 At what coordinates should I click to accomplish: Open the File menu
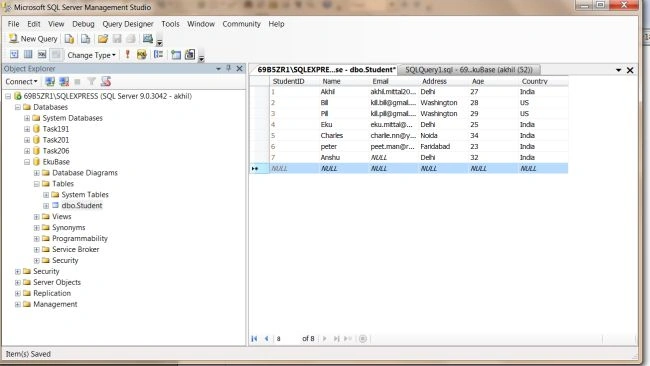point(13,24)
